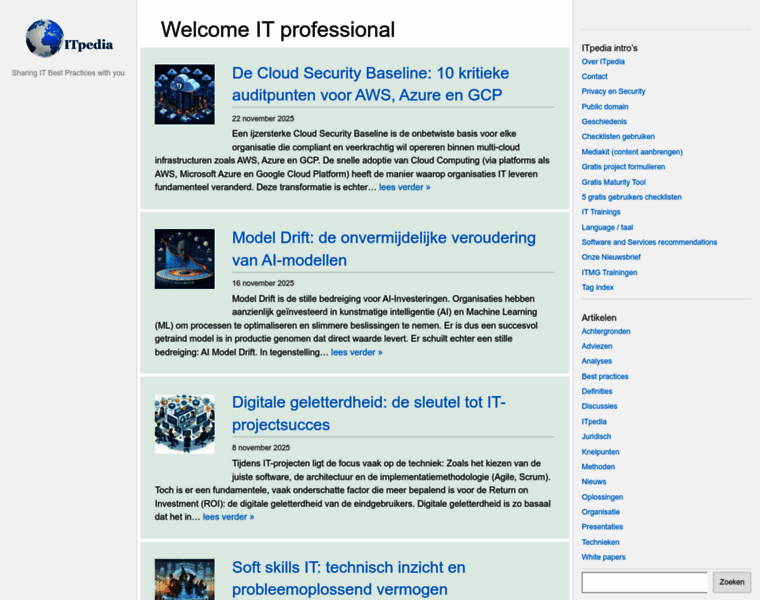Open the Cloud Security Baseline article thumbnail
The image size is (760, 600).
coord(185,95)
